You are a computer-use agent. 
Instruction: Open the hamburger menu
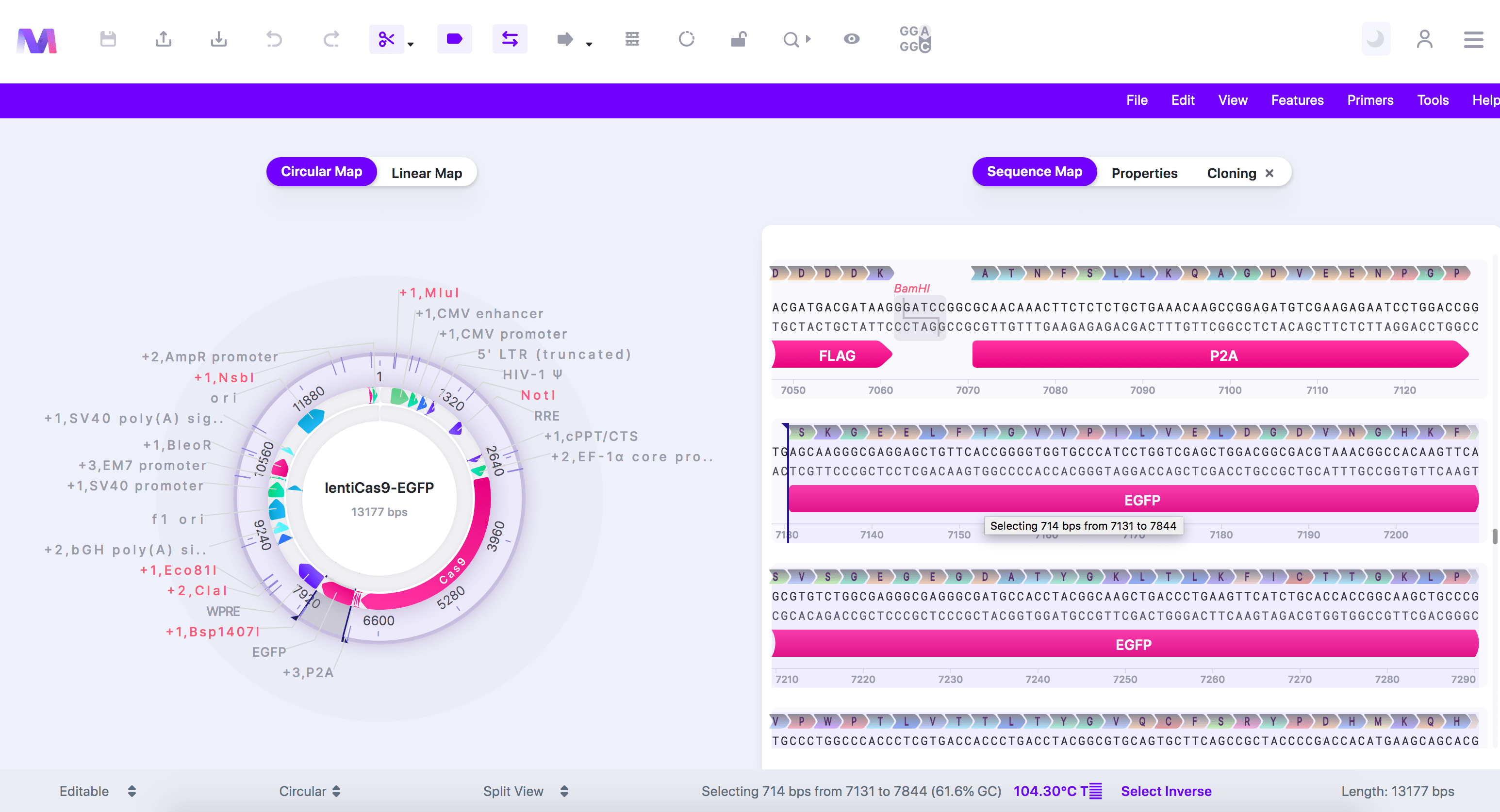coord(1473,40)
